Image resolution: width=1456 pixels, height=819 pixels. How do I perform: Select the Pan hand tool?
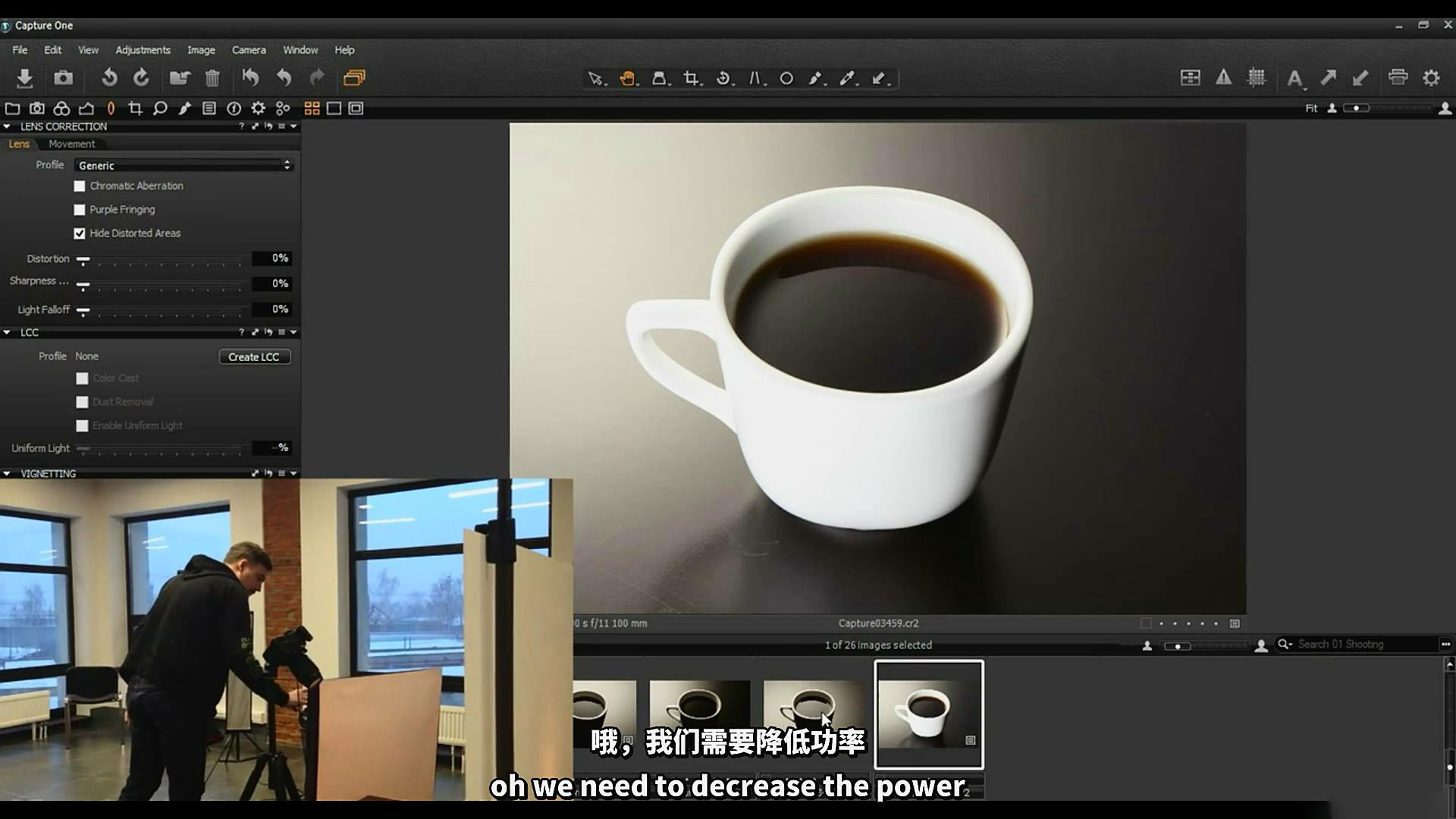coord(627,78)
